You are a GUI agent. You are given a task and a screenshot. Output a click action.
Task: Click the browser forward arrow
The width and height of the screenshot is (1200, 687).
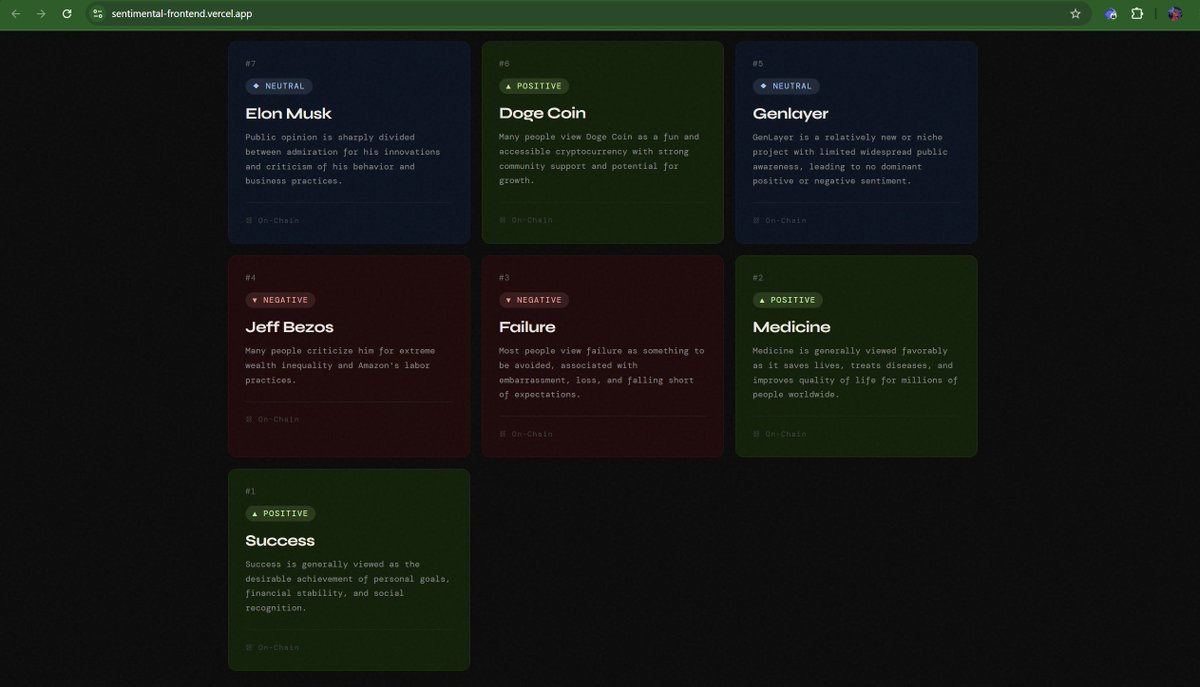(x=41, y=14)
